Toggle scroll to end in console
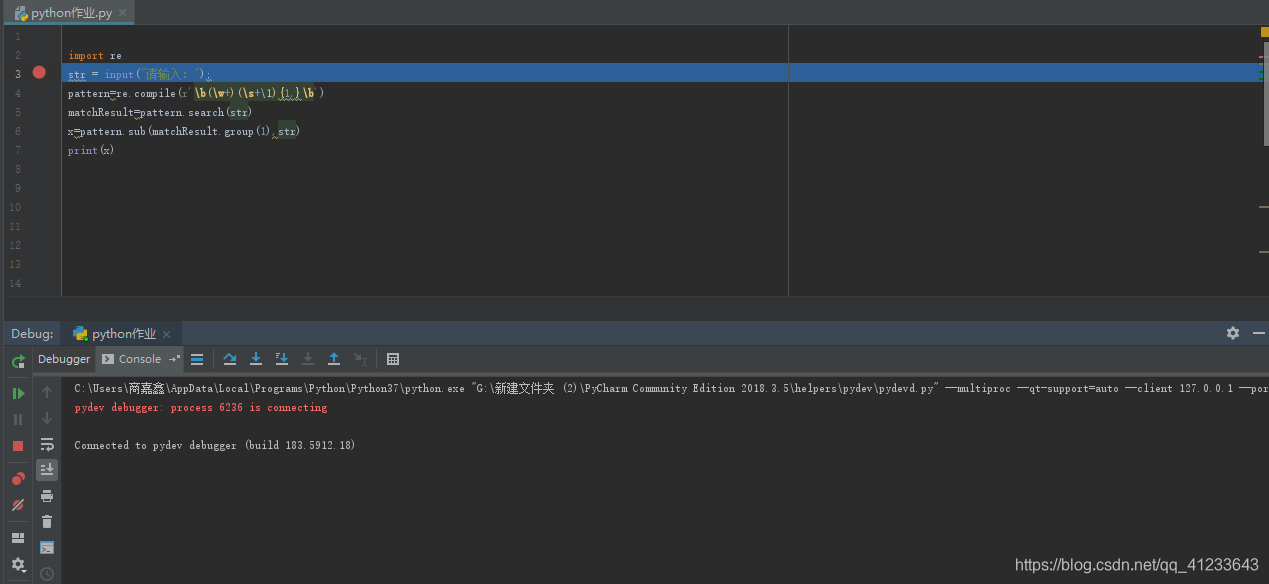 (x=46, y=469)
